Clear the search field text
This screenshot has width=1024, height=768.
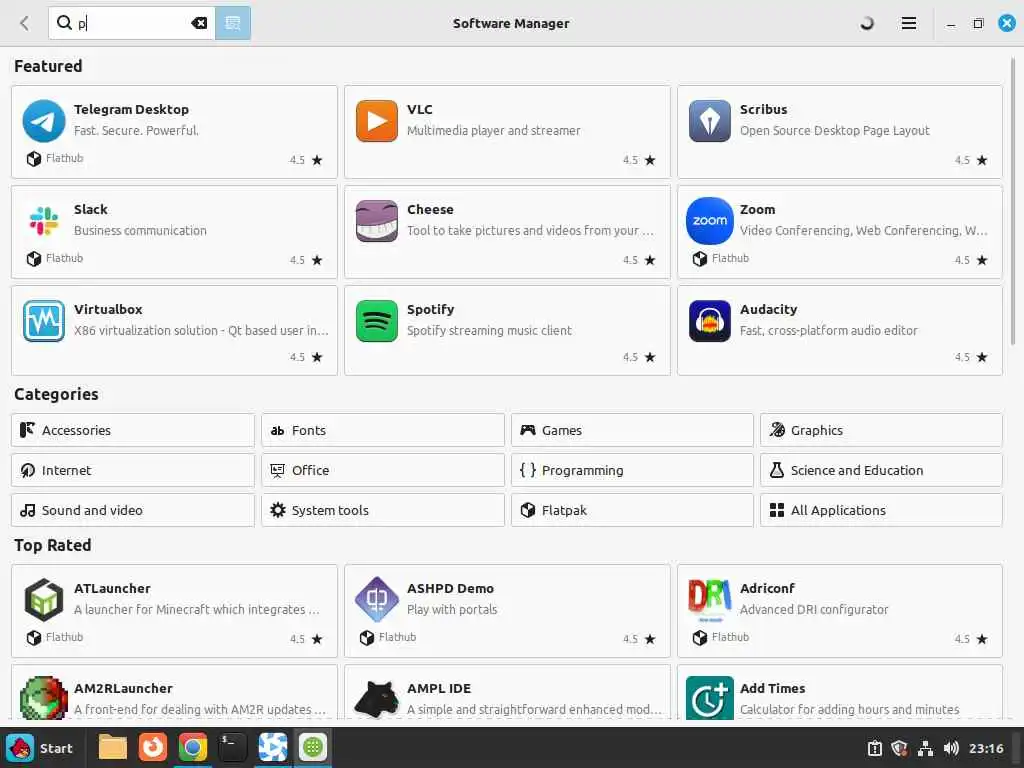click(199, 23)
